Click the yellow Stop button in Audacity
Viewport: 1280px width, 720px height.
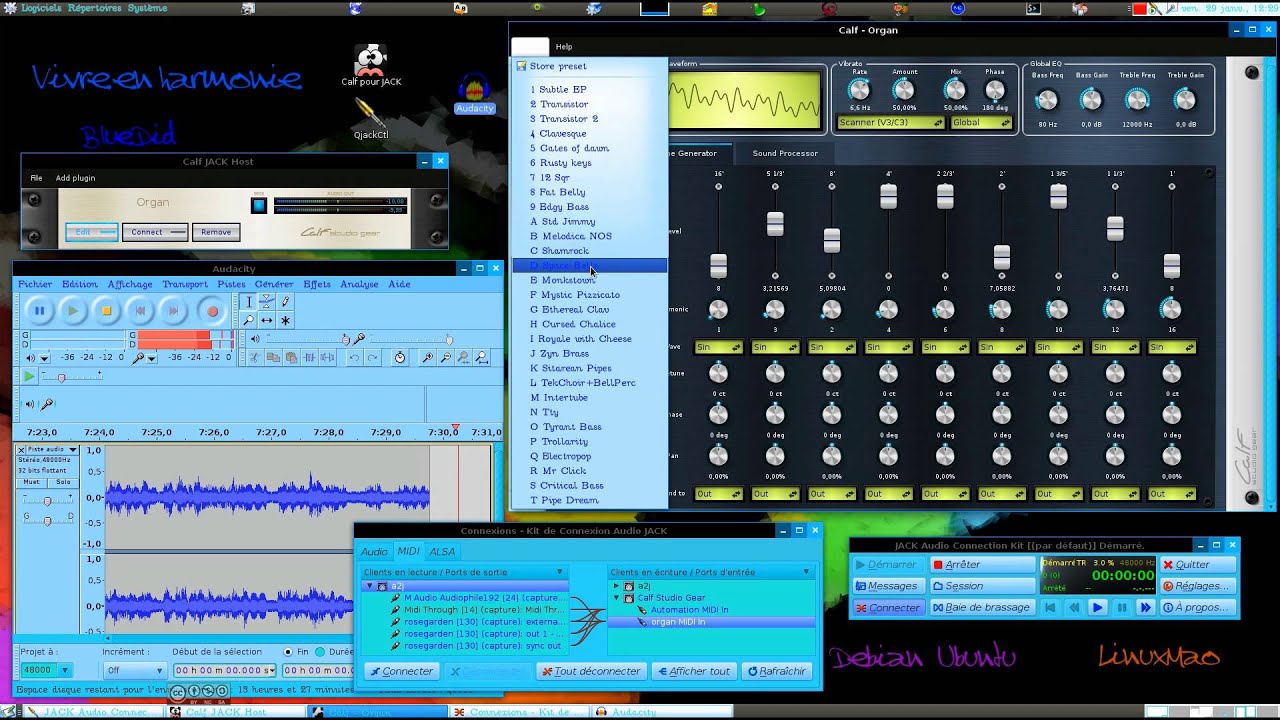pos(107,311)
